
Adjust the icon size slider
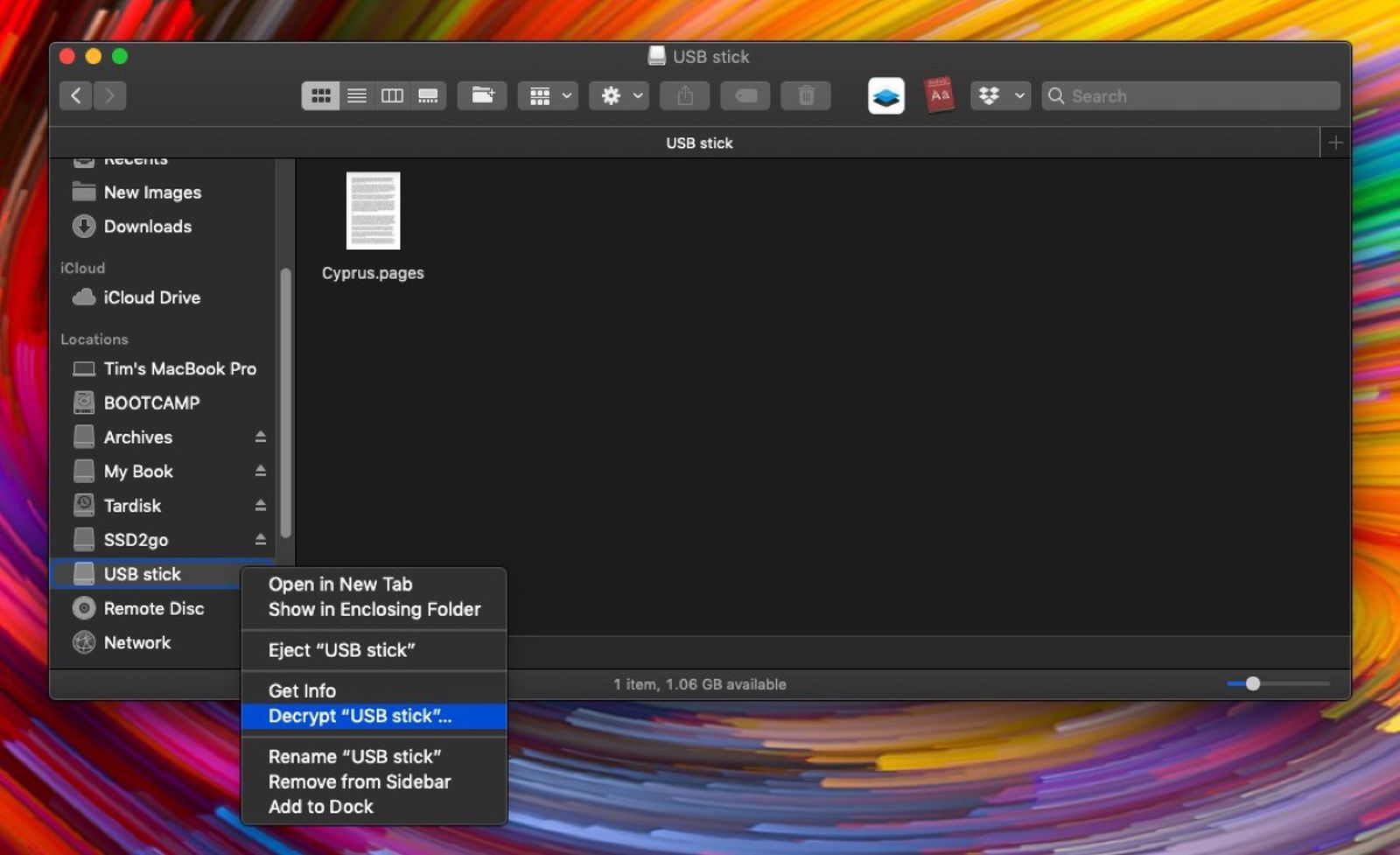tap(1255, 684)
